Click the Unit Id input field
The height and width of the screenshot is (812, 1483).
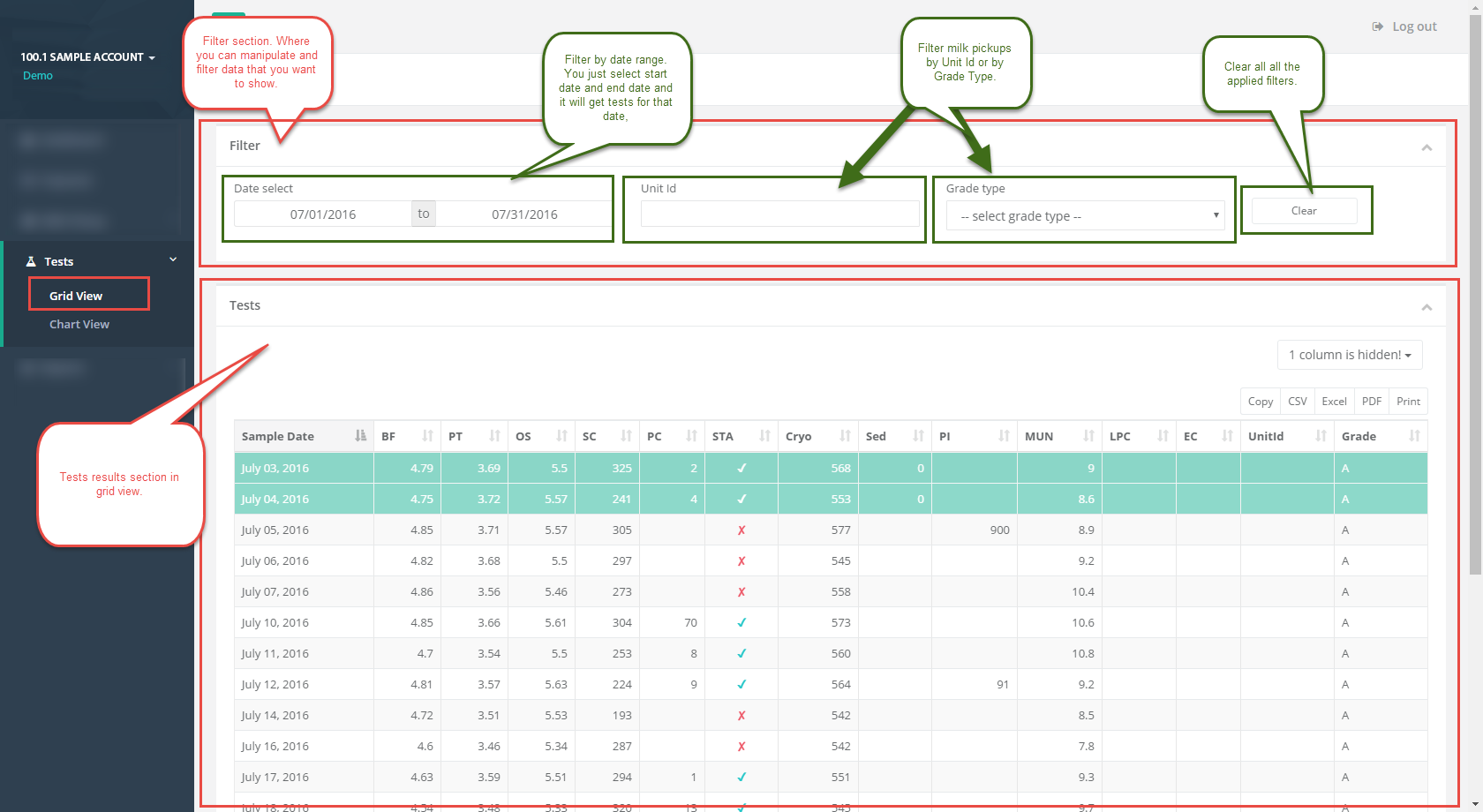tap(780, 214)
